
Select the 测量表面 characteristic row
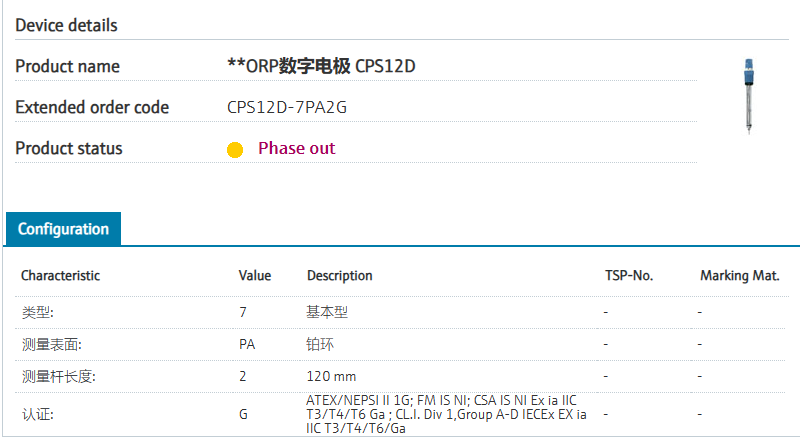pos(400,345)
